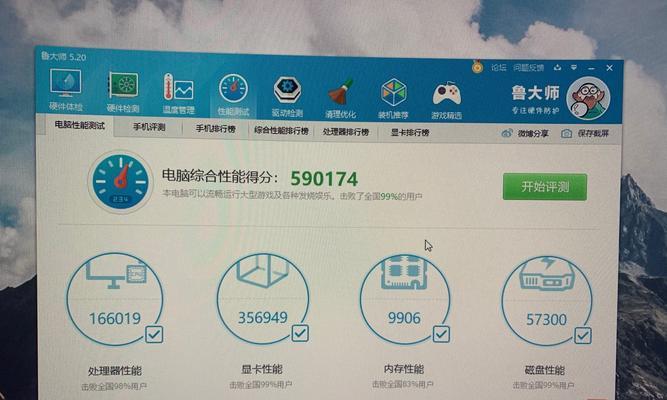This screenshot has height=400, width=667.
Task: Click the 显卡性能 label
Action: (x=262, y=369)
